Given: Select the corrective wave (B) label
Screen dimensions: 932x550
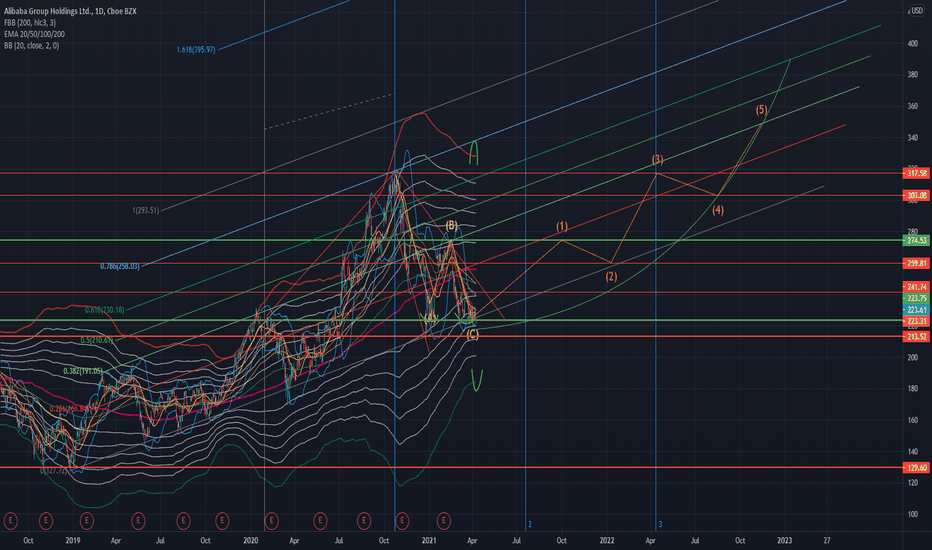Looking at the screenshot, I should (452, 225).
